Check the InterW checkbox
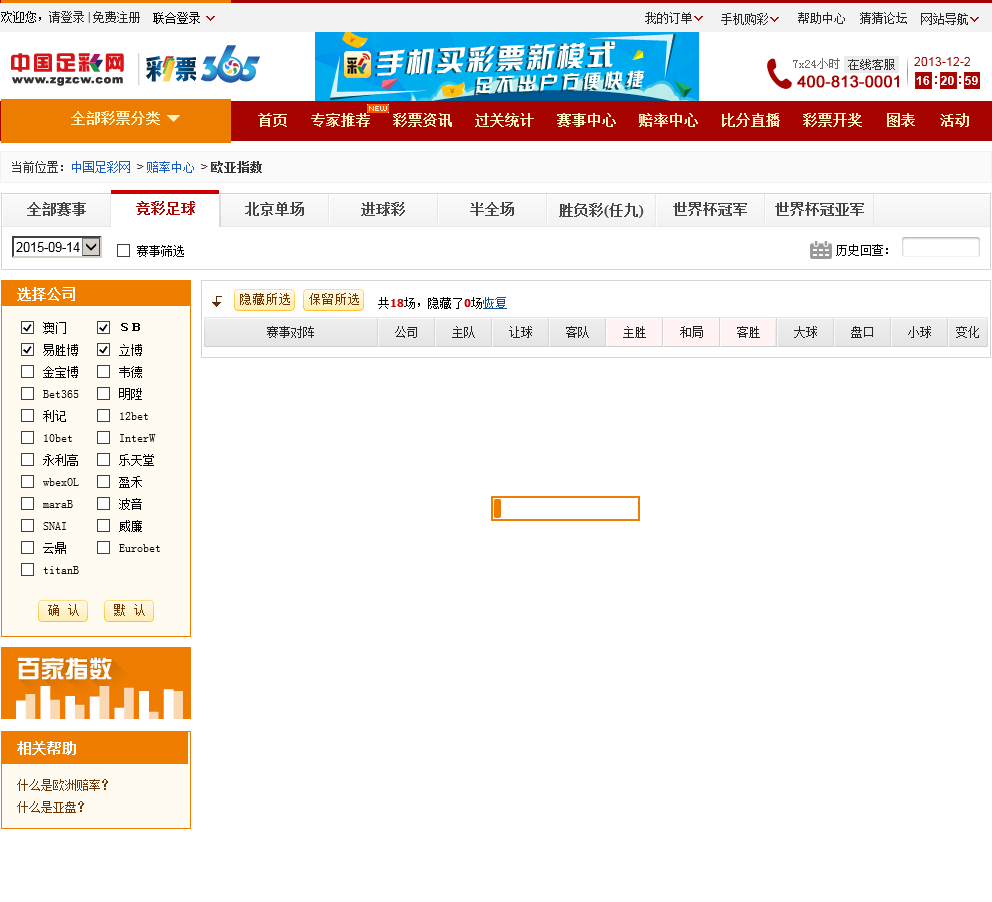The image size is (992, 902). (104, 438)
